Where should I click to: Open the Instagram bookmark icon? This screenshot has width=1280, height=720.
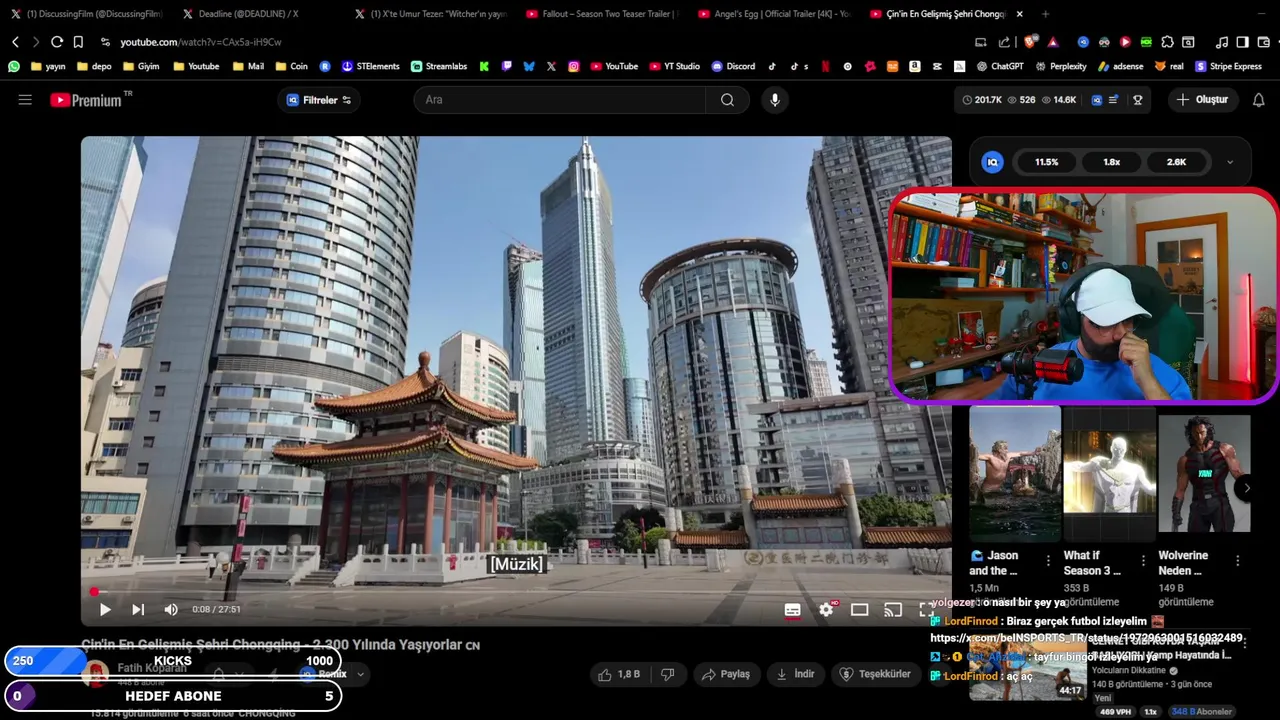pyautogui.click(x=574, y=66)
